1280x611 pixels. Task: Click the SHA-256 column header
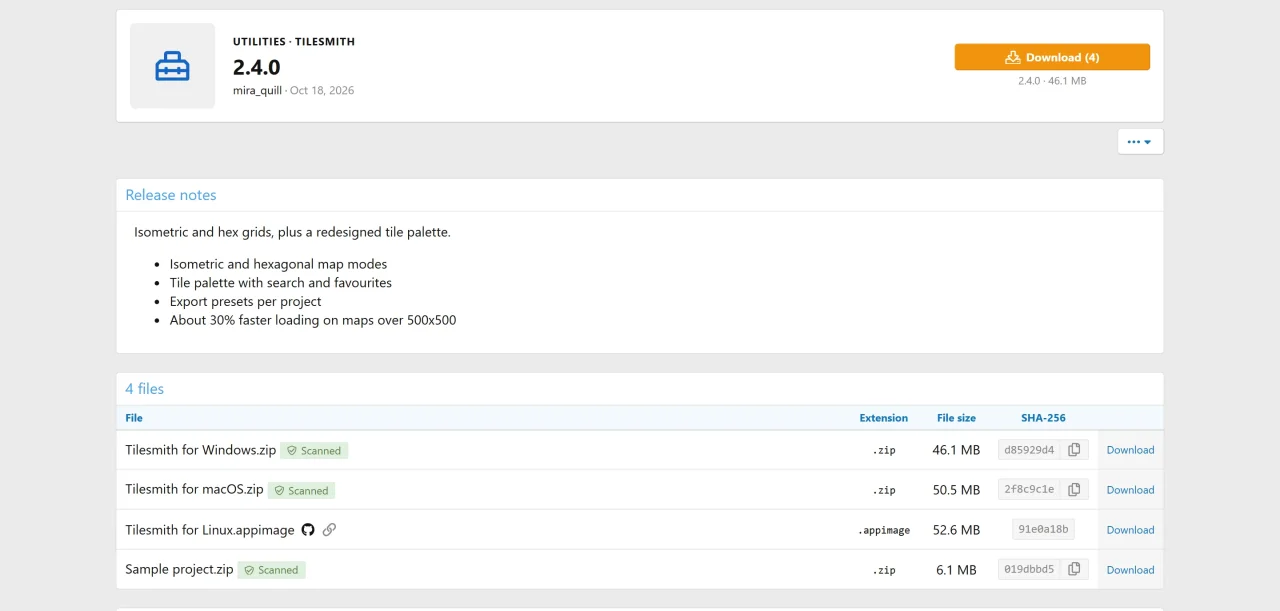click(x=1043, y=418)
